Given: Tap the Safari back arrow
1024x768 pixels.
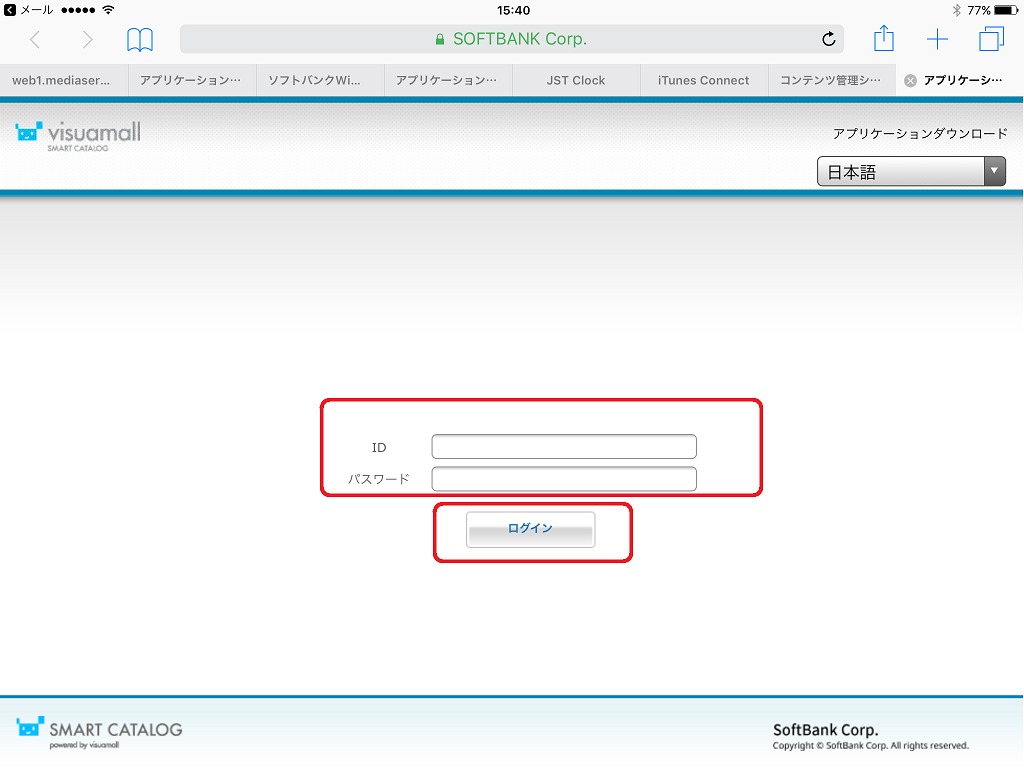Looking at the screenshot, I should tap(35, 40).
